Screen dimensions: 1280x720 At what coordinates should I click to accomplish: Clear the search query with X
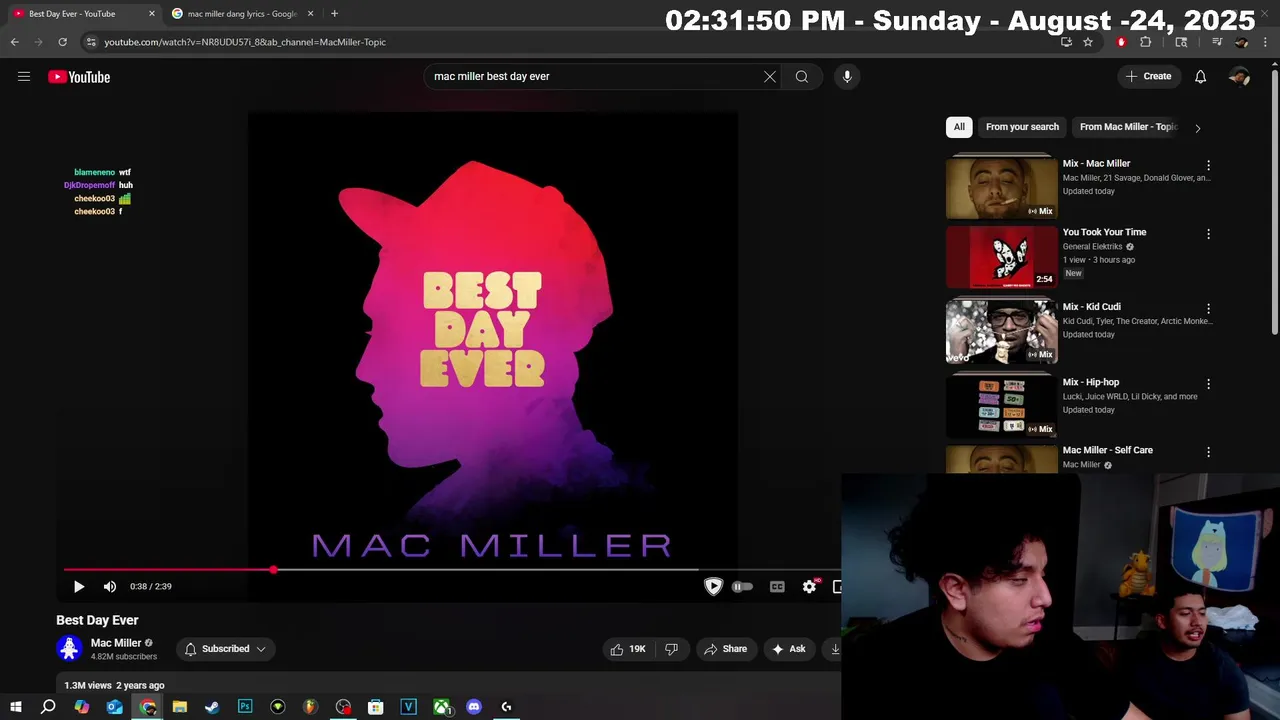[770, 76]
